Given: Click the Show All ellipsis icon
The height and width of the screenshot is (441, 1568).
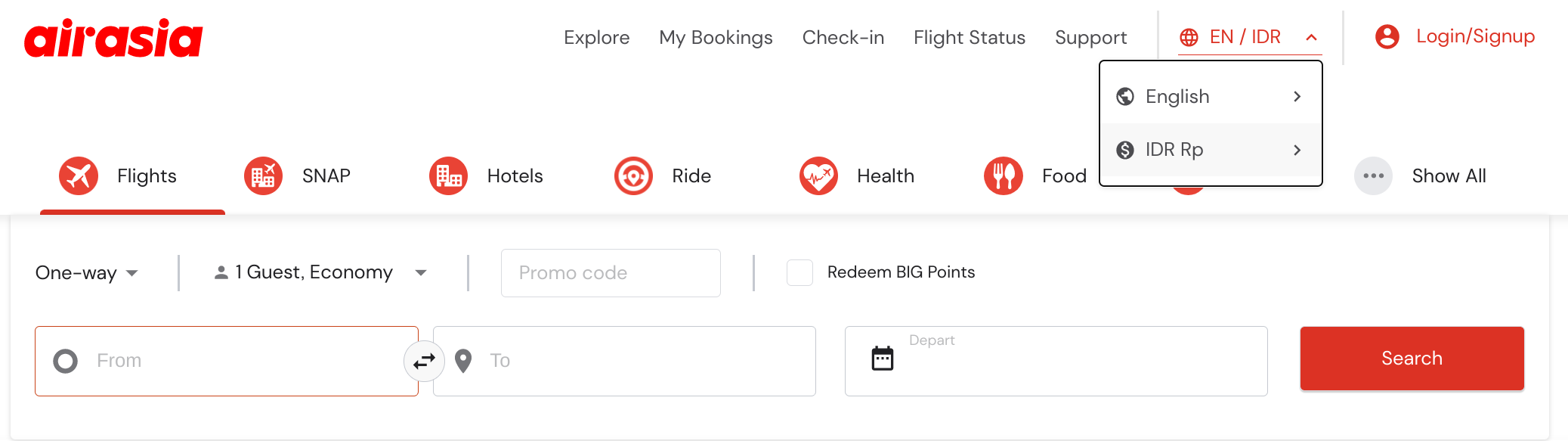Looking at the screenshot, I should coord(1373,176).
